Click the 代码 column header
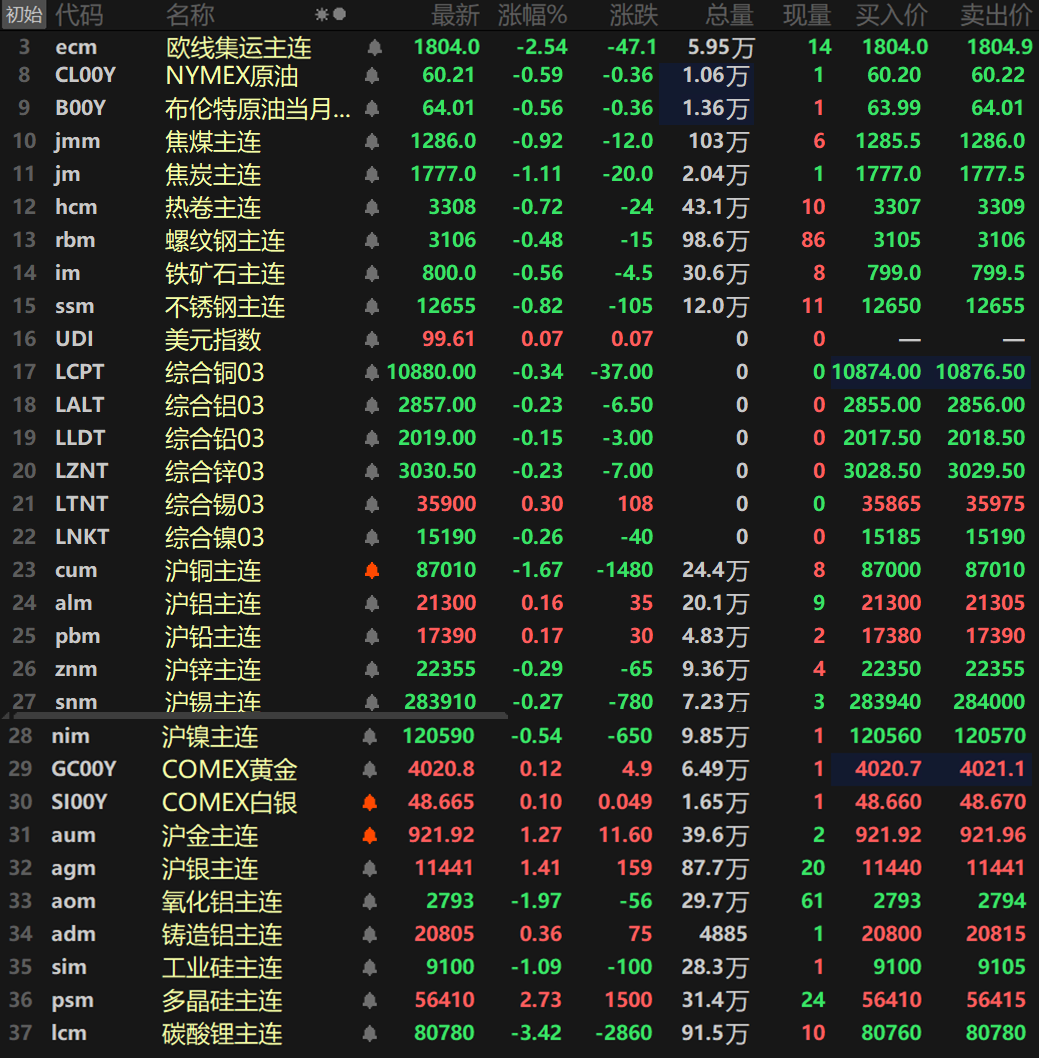The width and height of the screenshot is (1039, 1058). (x=78, y=15)
